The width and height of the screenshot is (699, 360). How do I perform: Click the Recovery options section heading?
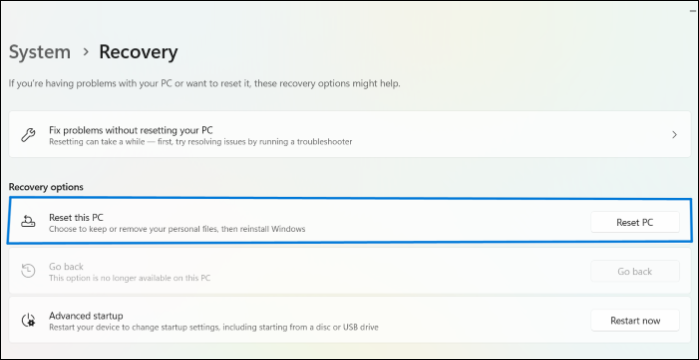[46, 187]
